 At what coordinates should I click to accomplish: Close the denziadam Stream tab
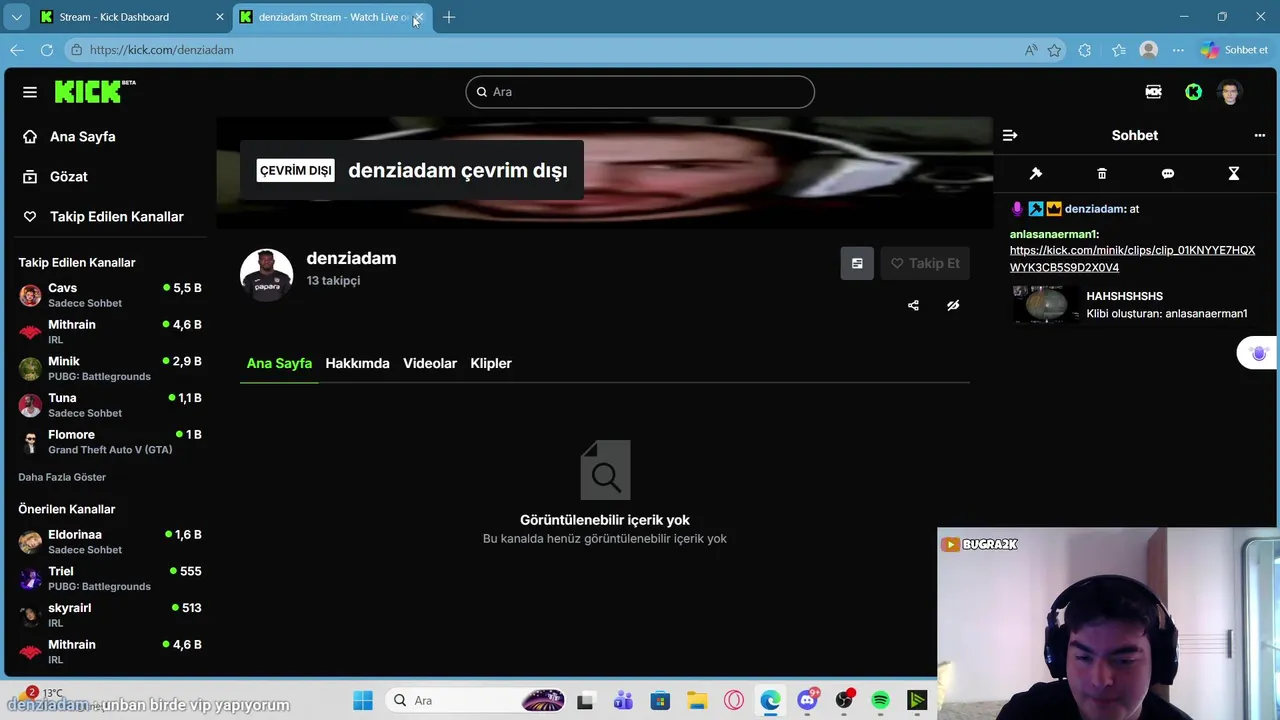point(419,17)
